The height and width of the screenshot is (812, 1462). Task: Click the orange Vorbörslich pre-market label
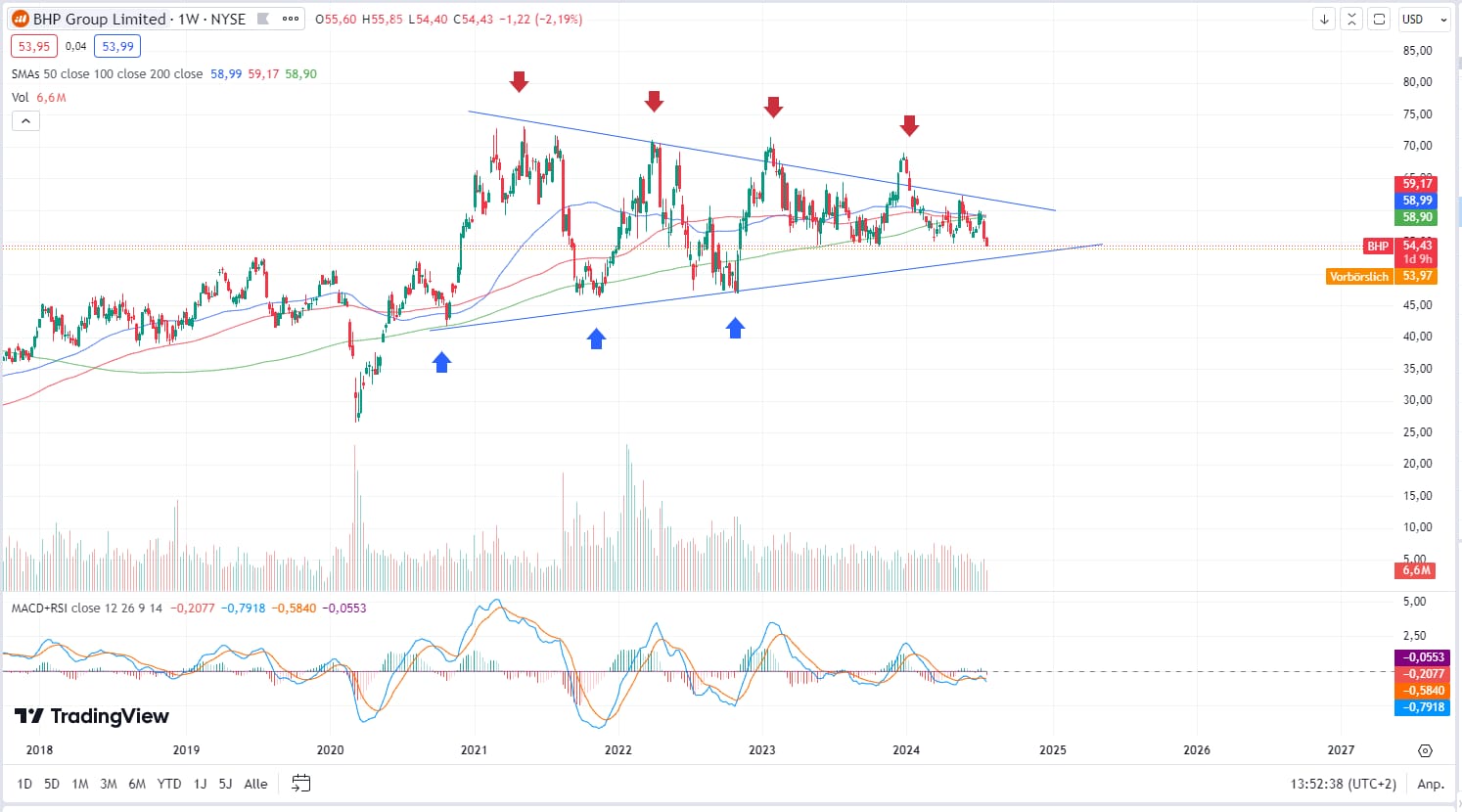tap(1359, 277)
